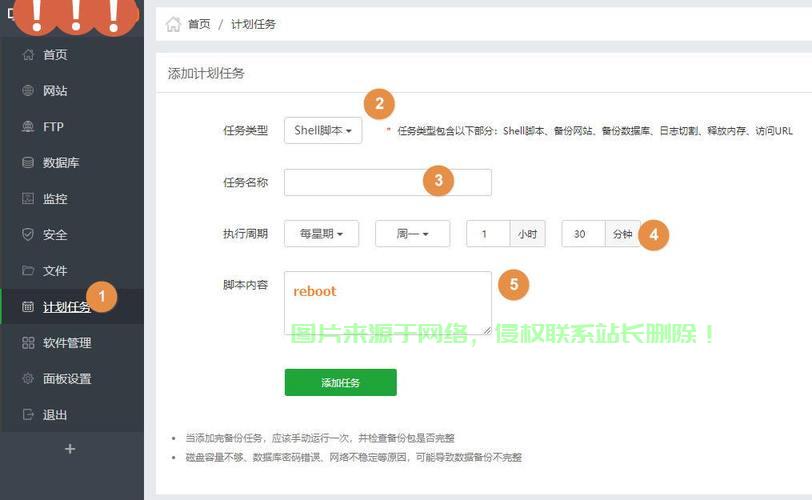Open the 文件 sidebar menu item
This screenshot has height=500, width=812.
[x=72, y=270]
